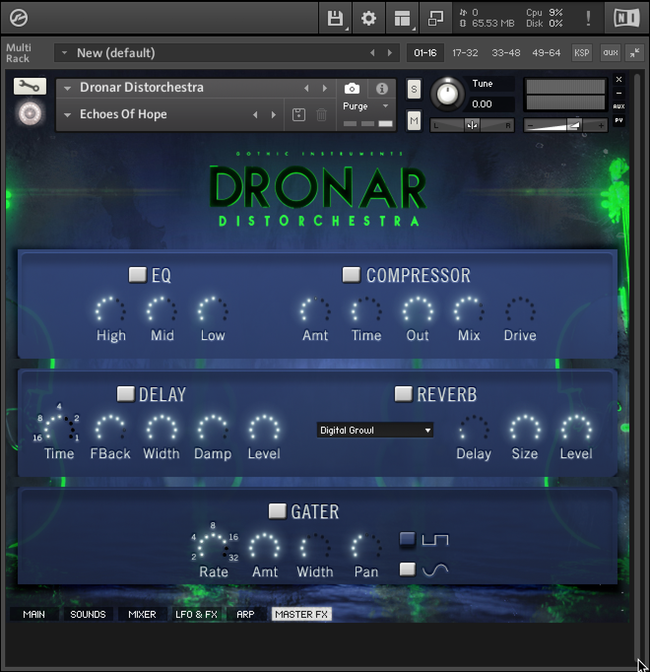The height and width of the screenshot is (672, 650).
Task: Save snapshot with floppy disk icon
Action: pyautogui.click(x=299, y=115)
